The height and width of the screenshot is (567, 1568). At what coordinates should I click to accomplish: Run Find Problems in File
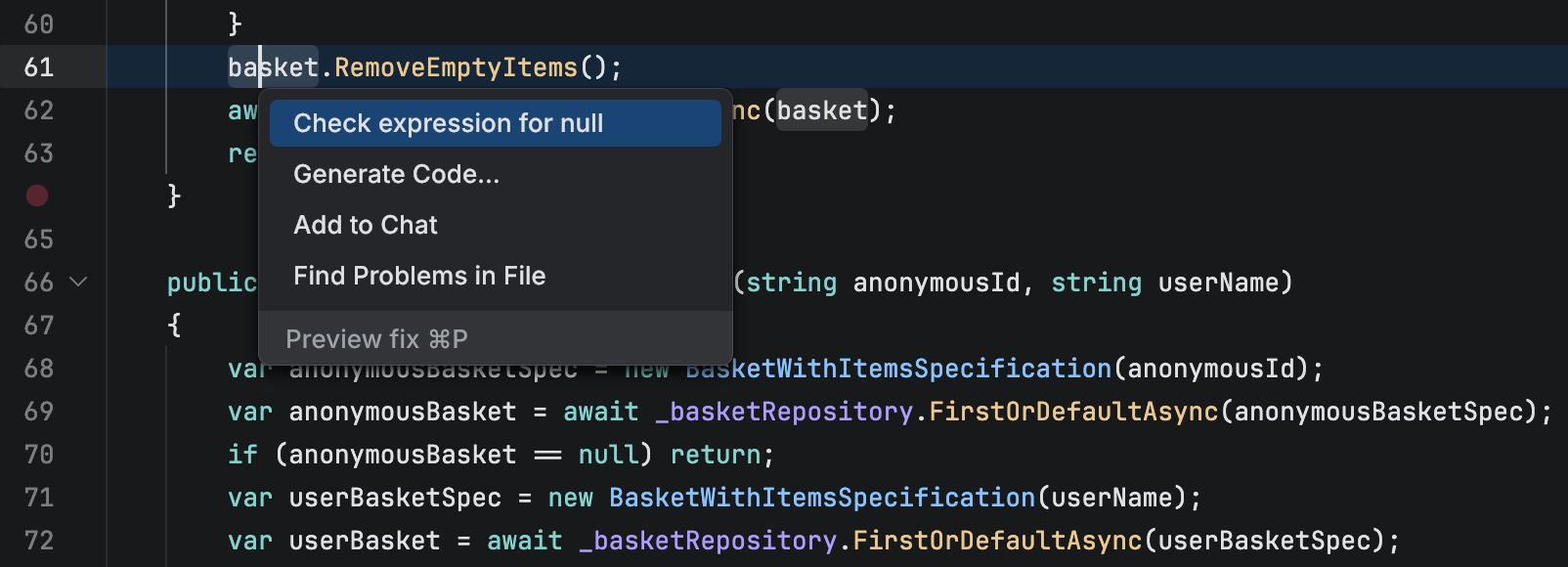tap(419, 276)
